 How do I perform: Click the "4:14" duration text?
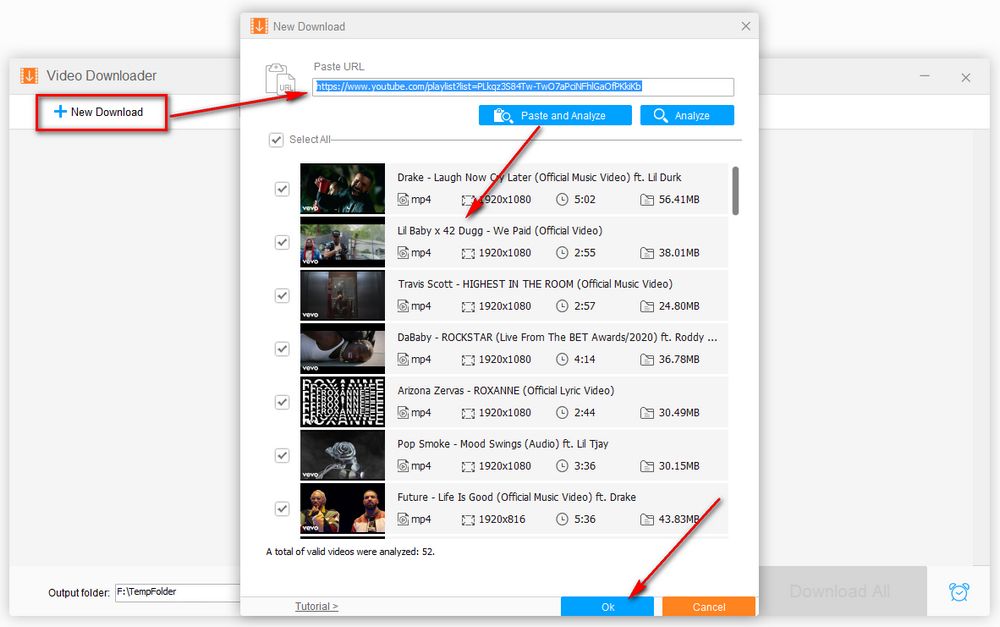[x=584, y=359]
